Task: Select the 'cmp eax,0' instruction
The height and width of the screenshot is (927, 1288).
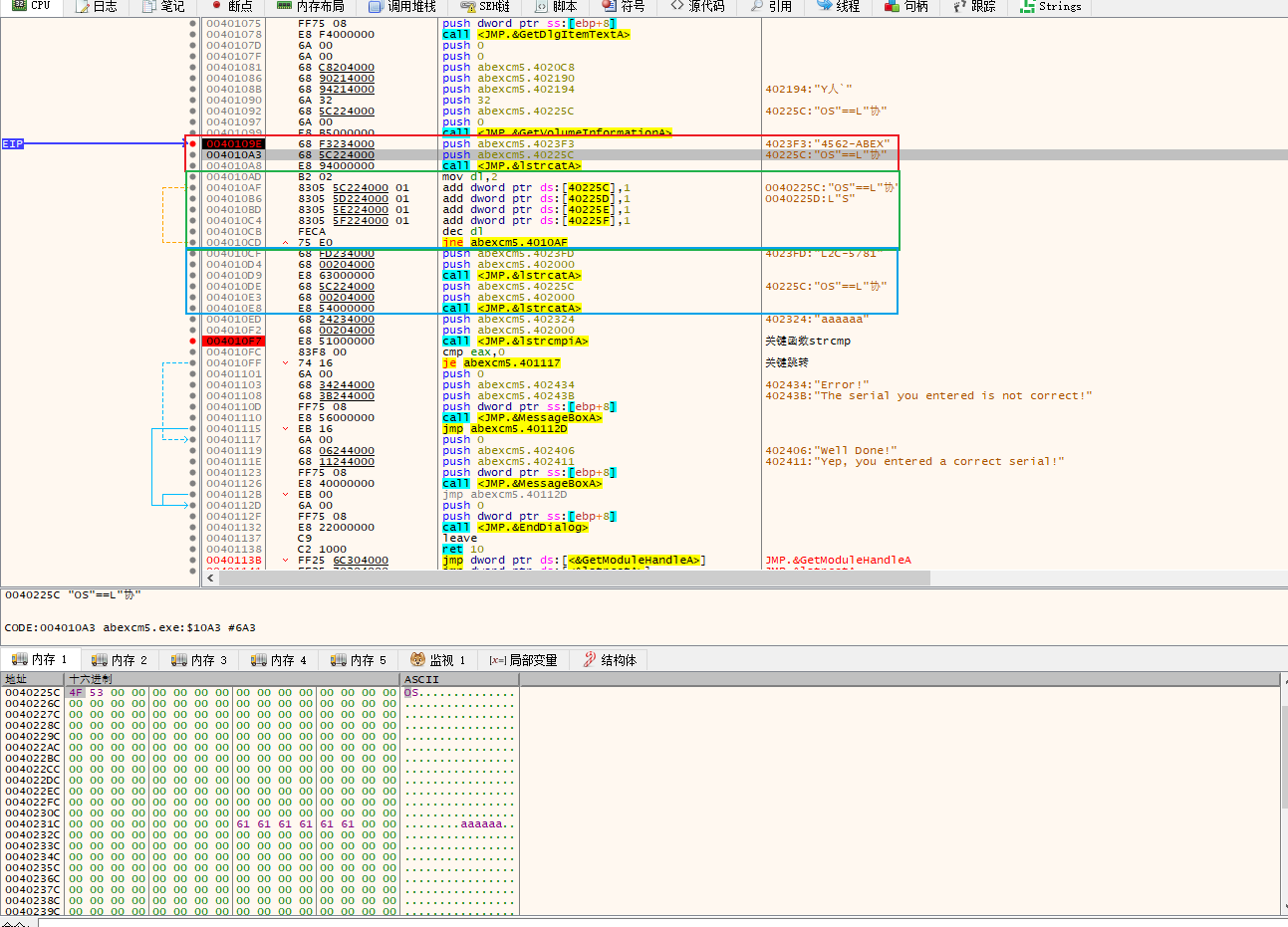Action: (474, 351)
